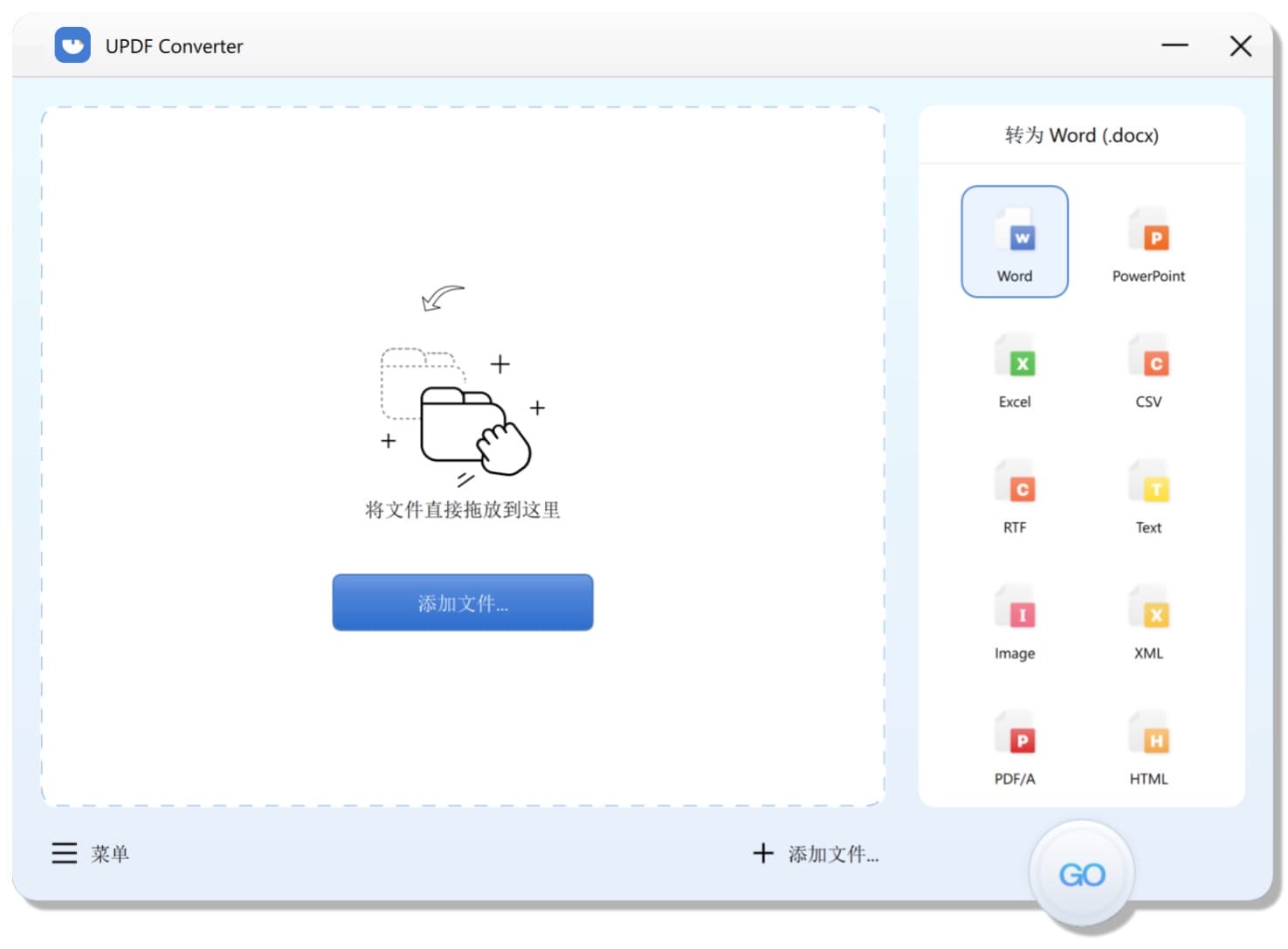Choose PowerPoint conversion format
This screenshot has width=1288, height=949.
pyautogui.click(x=1147, y=244)
